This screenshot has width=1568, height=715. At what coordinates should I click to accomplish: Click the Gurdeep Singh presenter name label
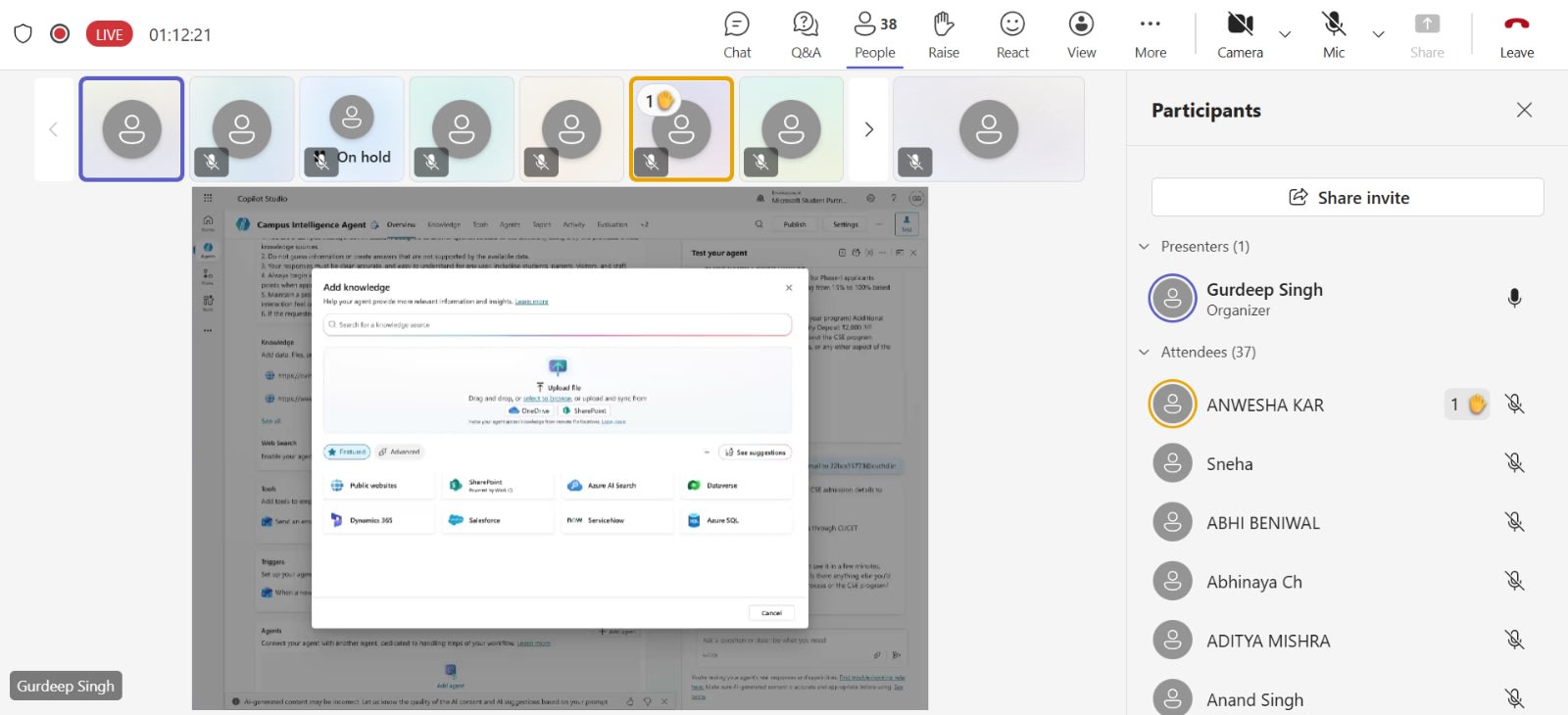point(66,686)
